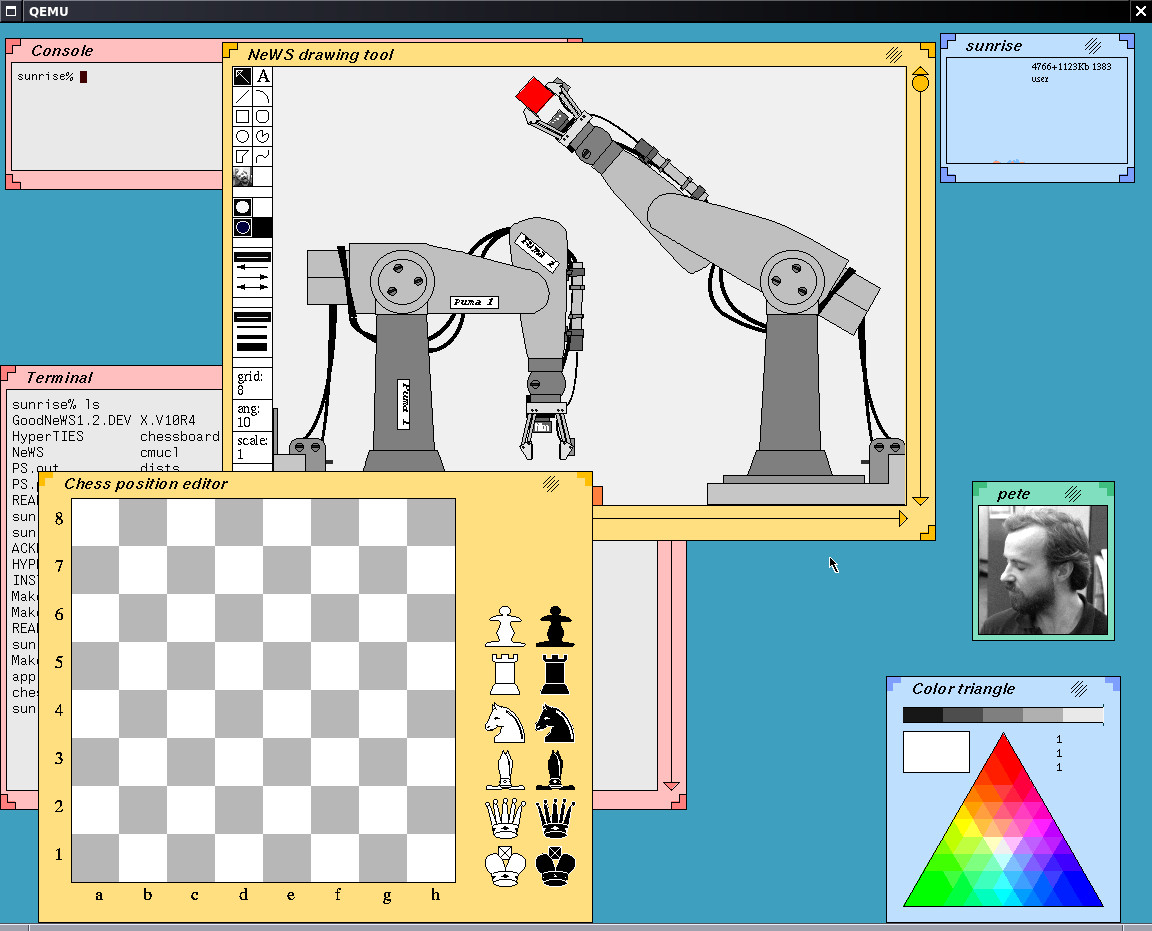The image size is (1152, 931).
Task: Click the grid value input field
Action: [251, 388]
